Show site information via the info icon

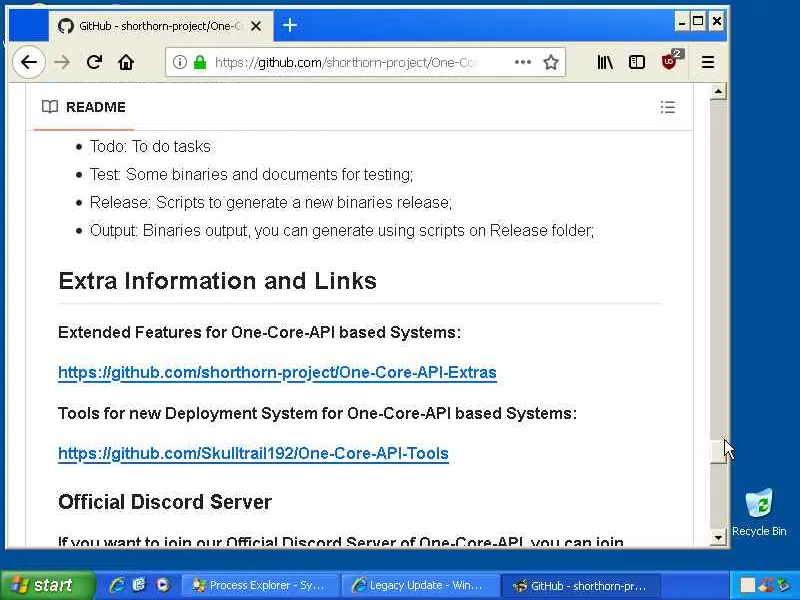(179, 62)
